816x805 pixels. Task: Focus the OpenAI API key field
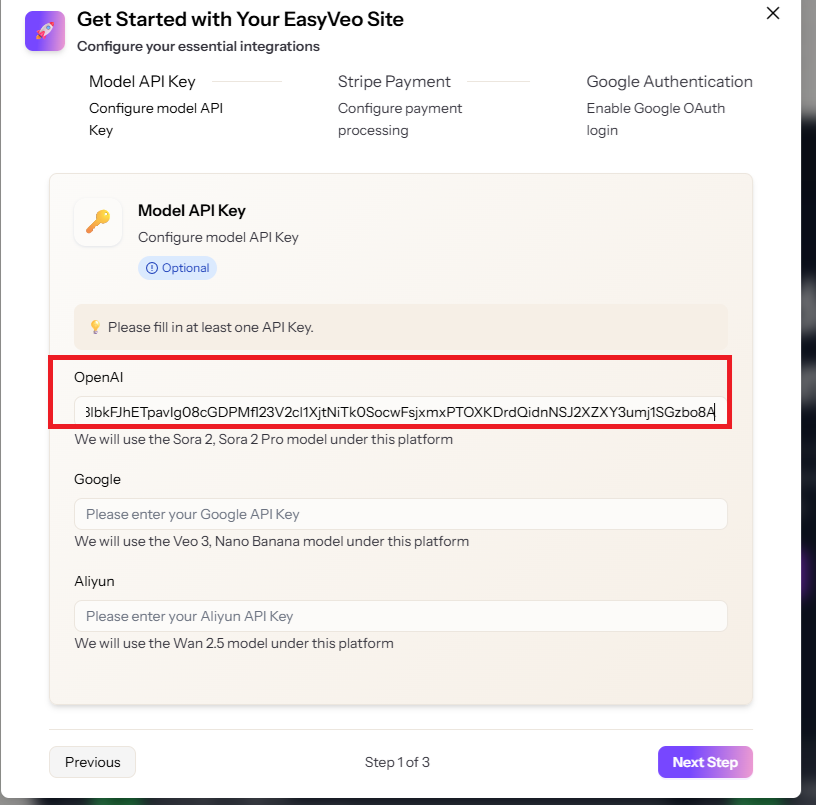pos(400,411)
